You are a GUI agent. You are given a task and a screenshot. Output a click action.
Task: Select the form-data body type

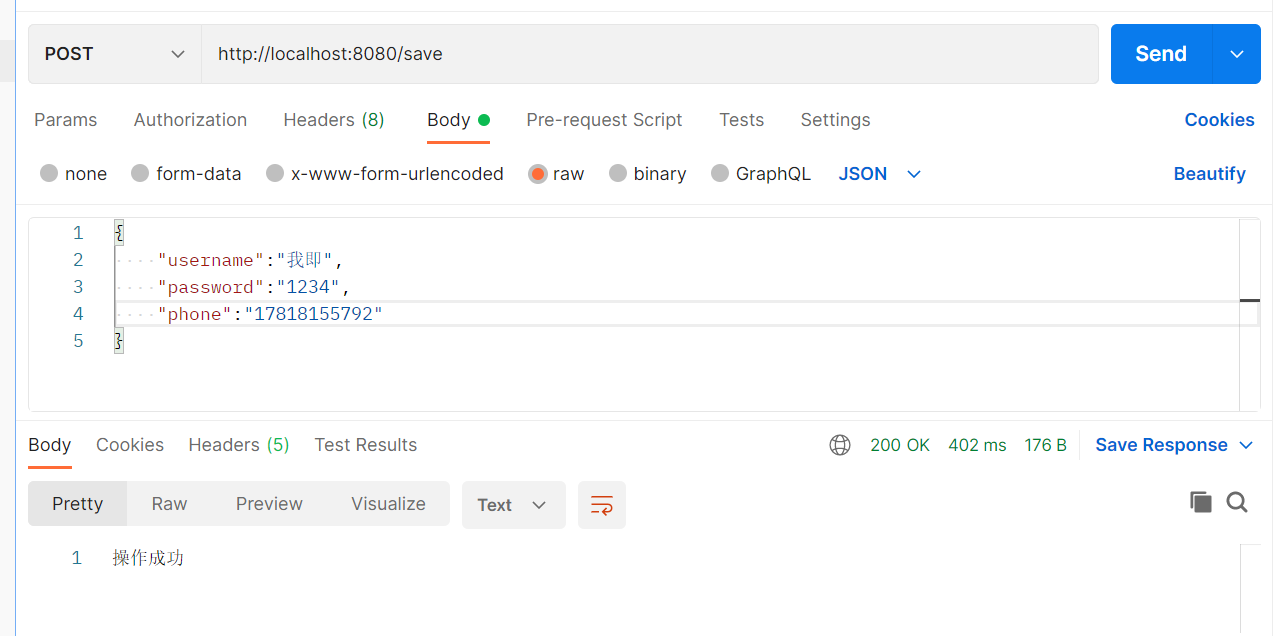[186, 173]
